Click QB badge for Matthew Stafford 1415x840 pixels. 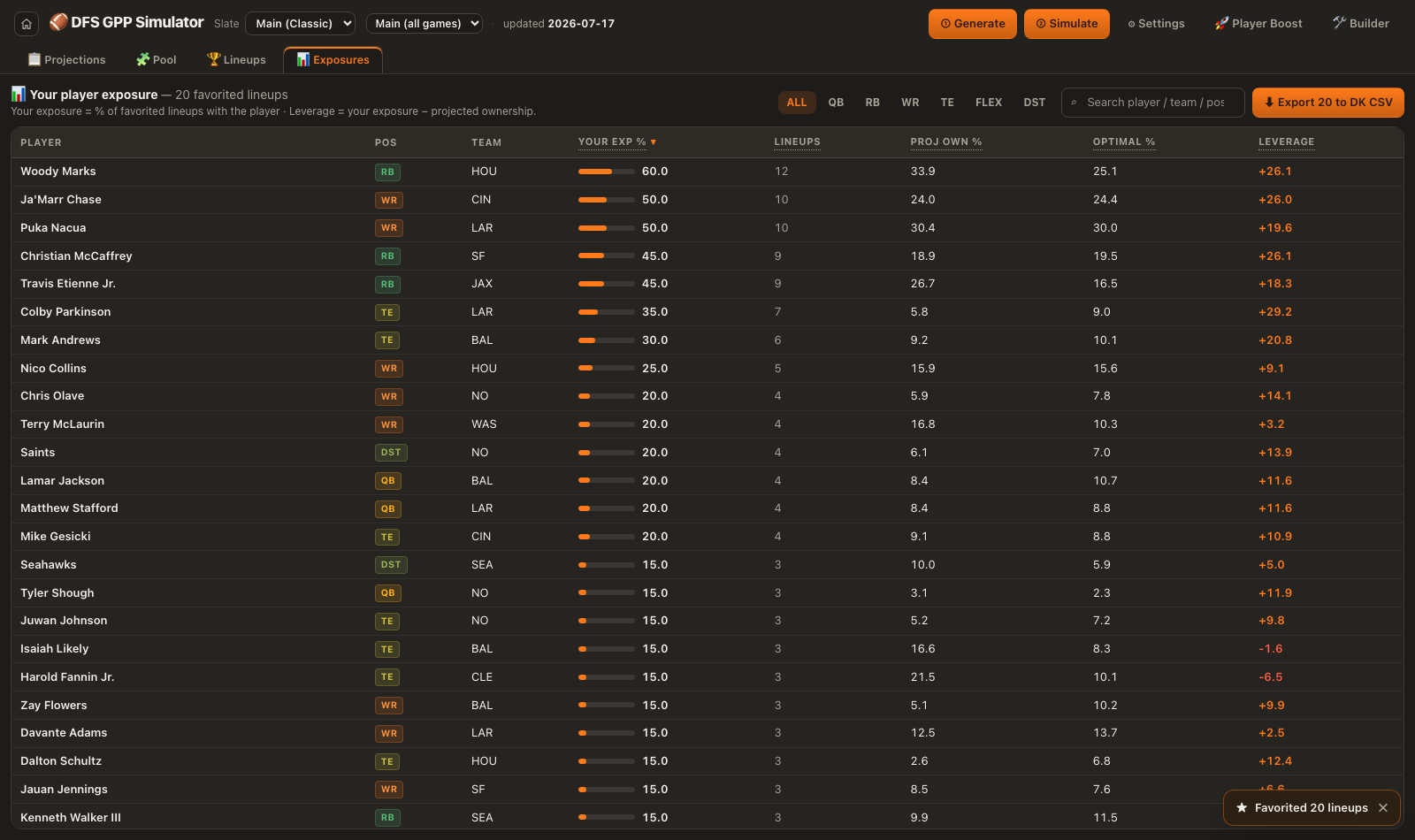(x=388, y=509)
